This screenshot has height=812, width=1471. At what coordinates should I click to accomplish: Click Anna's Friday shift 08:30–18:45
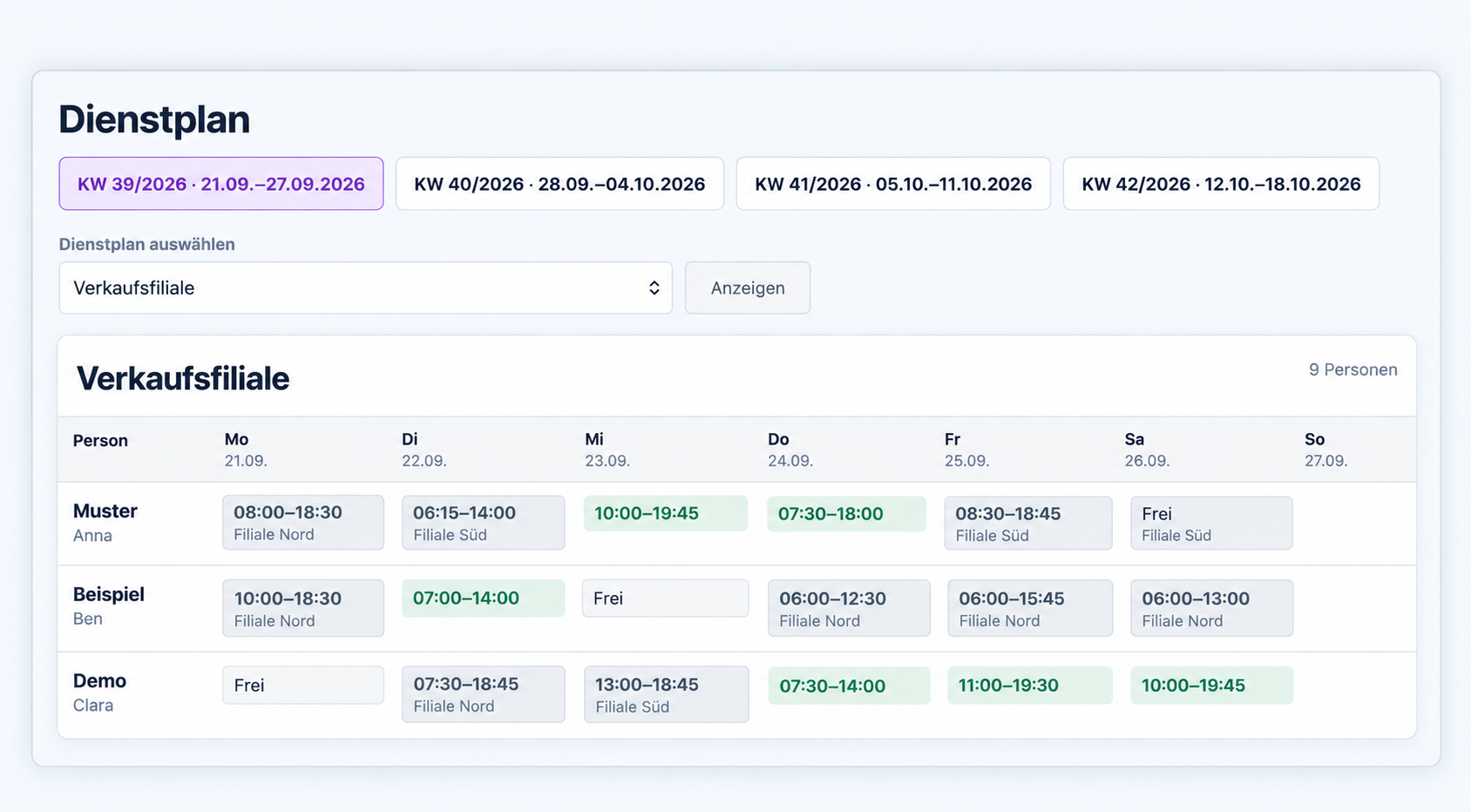[x=1028, y=524]
